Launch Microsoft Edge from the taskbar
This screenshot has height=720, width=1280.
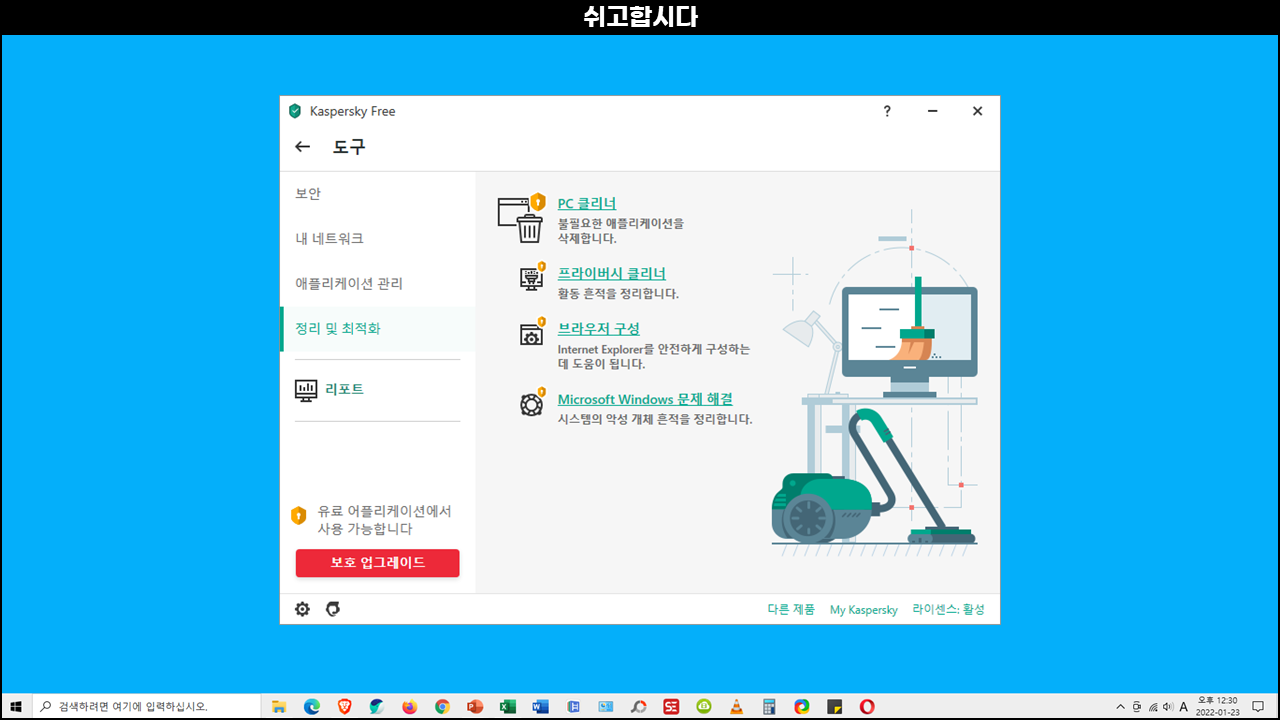tap(312, 707)
